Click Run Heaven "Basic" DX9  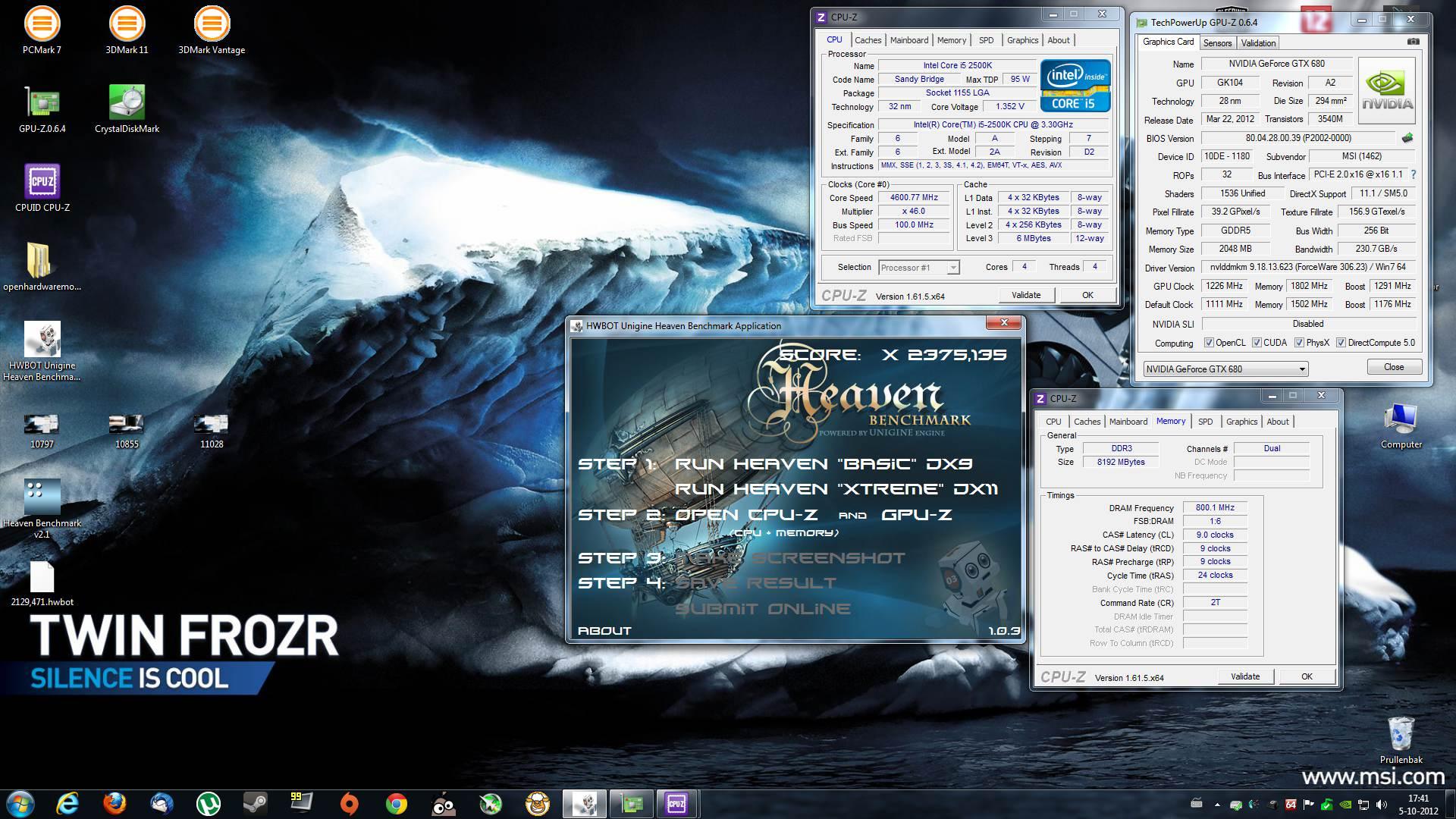click(x=823, y=463)
